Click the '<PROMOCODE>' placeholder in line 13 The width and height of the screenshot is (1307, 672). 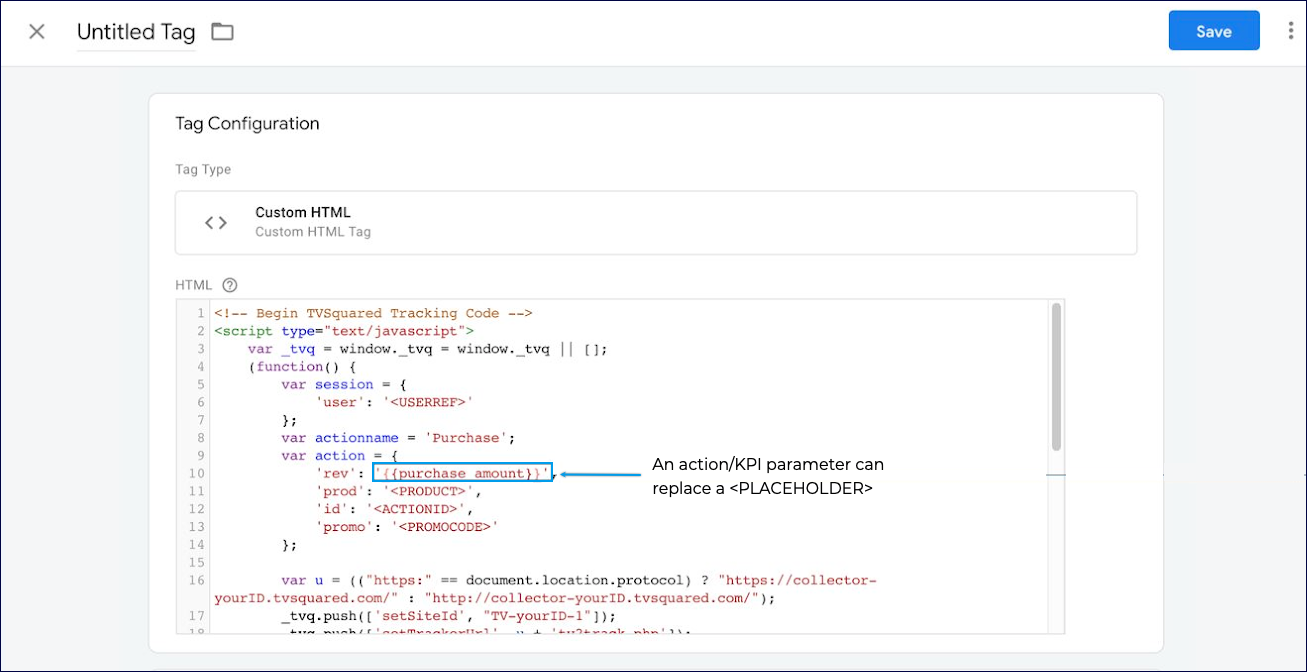(447, 527)
